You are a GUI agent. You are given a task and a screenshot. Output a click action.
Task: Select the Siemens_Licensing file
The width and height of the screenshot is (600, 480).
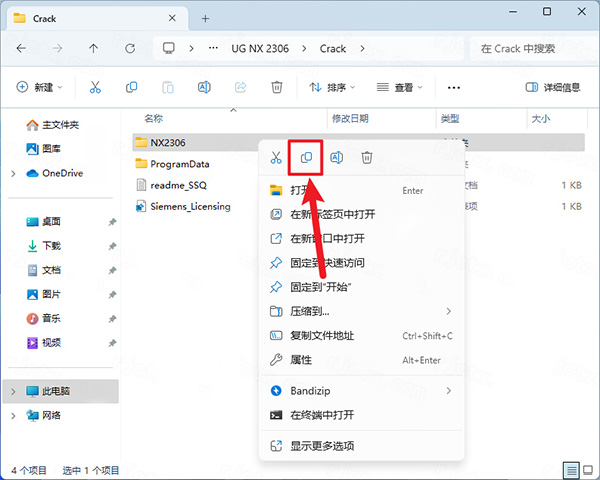click(x=183, y=206)
